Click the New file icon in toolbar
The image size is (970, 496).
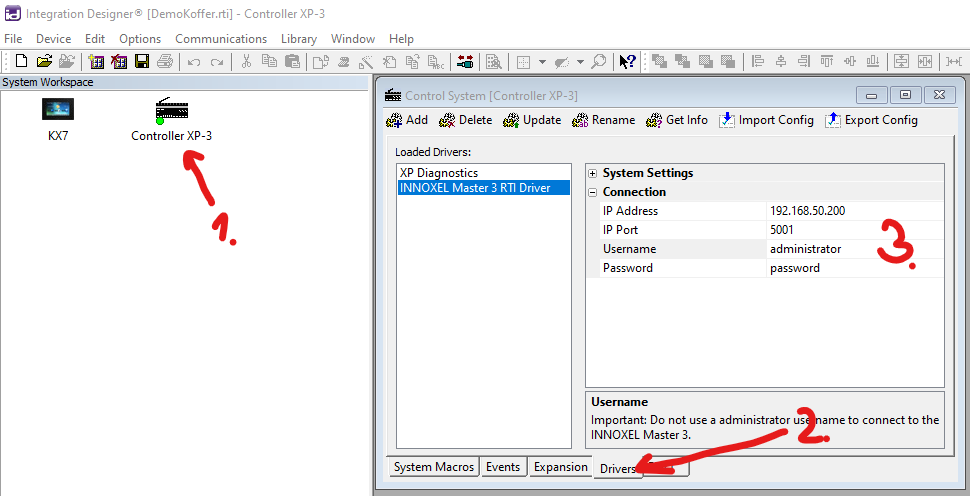tap(22, 61)
